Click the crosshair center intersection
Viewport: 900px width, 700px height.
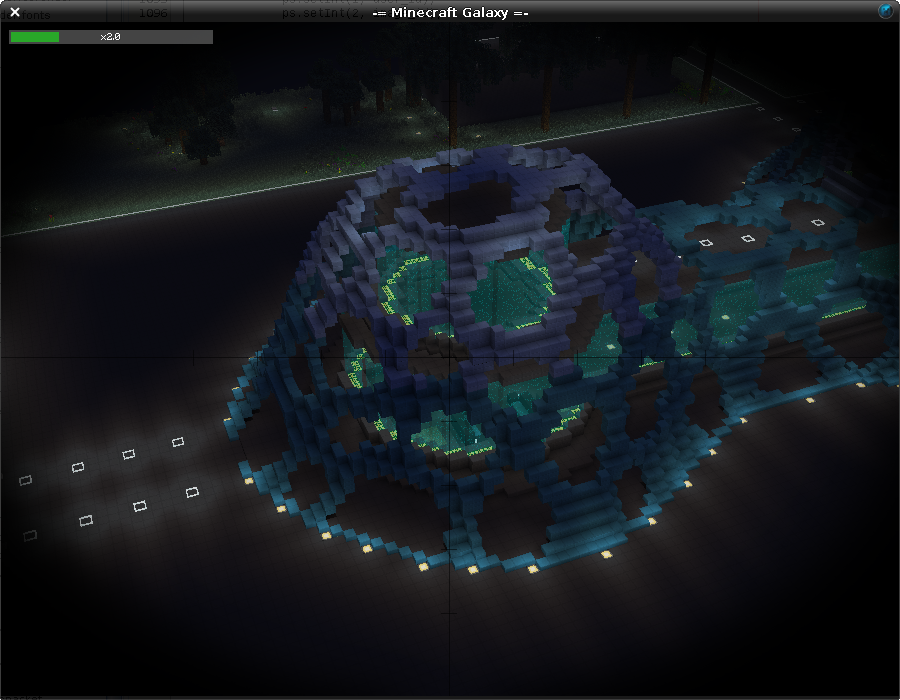click(x=450, y=357)
